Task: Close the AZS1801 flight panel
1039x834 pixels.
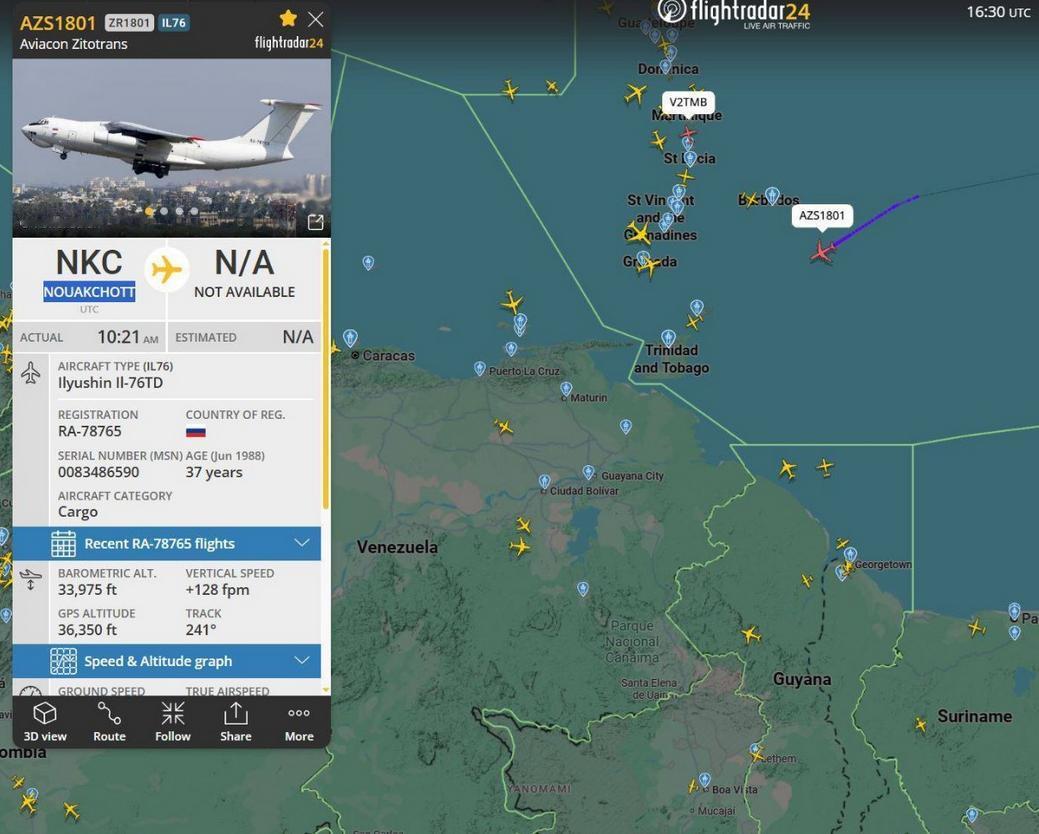Action: (x=315, y=19)
